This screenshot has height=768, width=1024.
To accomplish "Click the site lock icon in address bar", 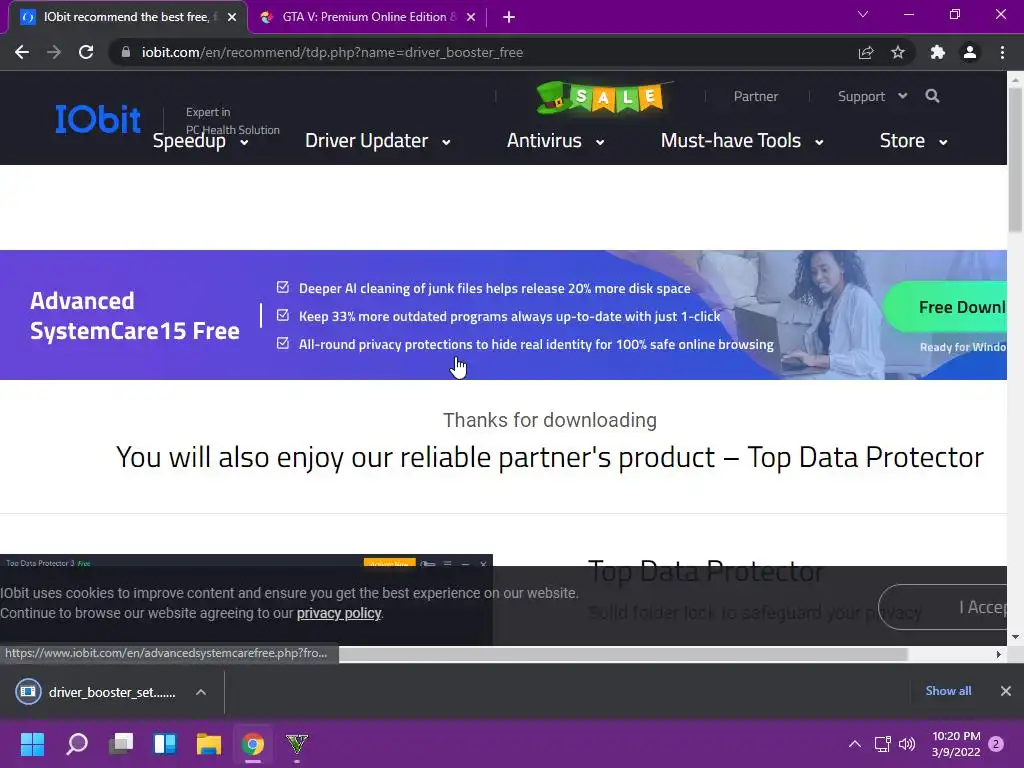I will [x=125, y=52].
